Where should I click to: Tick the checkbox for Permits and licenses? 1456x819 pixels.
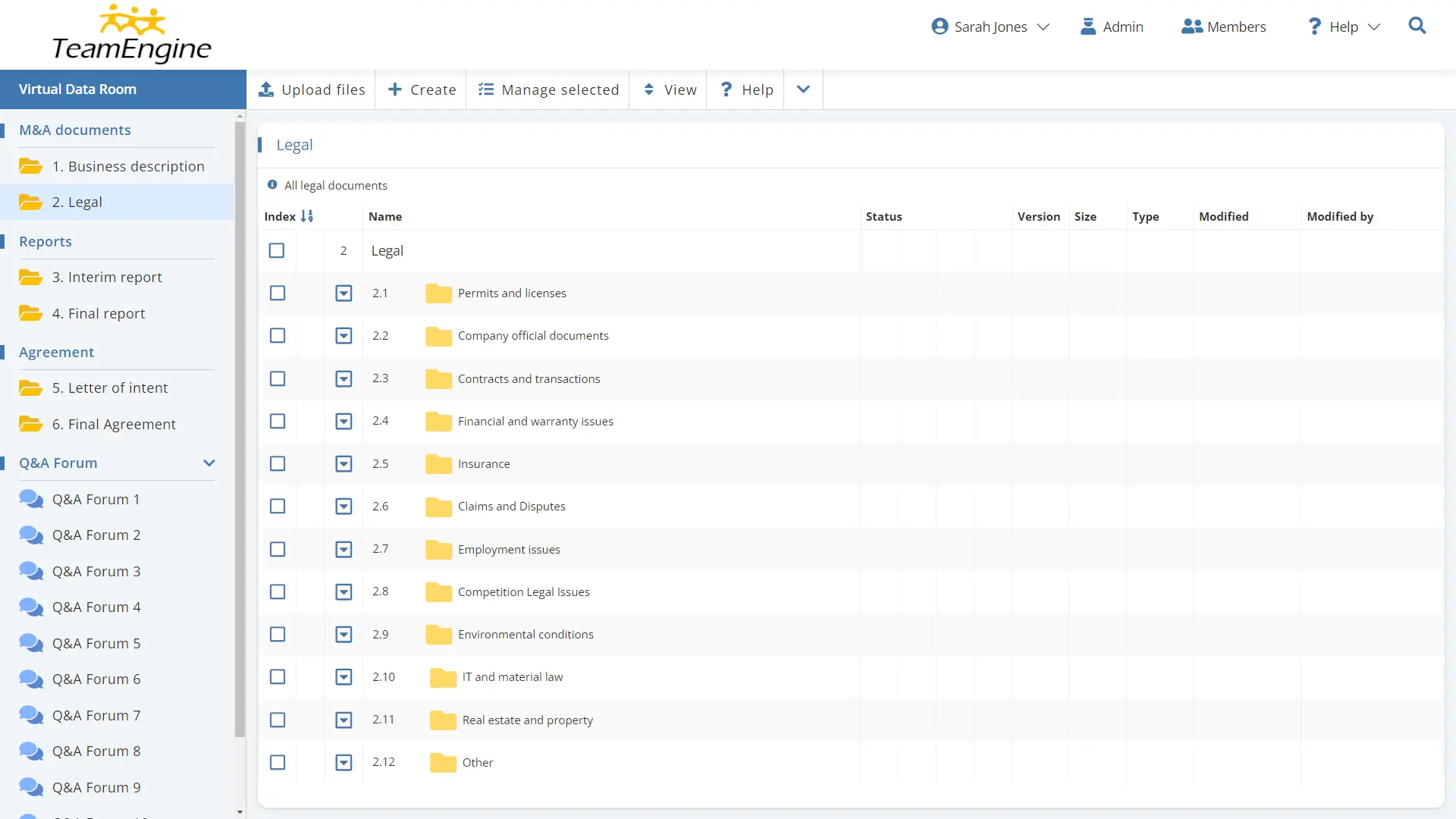pyautogui.click(x=278, y=293)
